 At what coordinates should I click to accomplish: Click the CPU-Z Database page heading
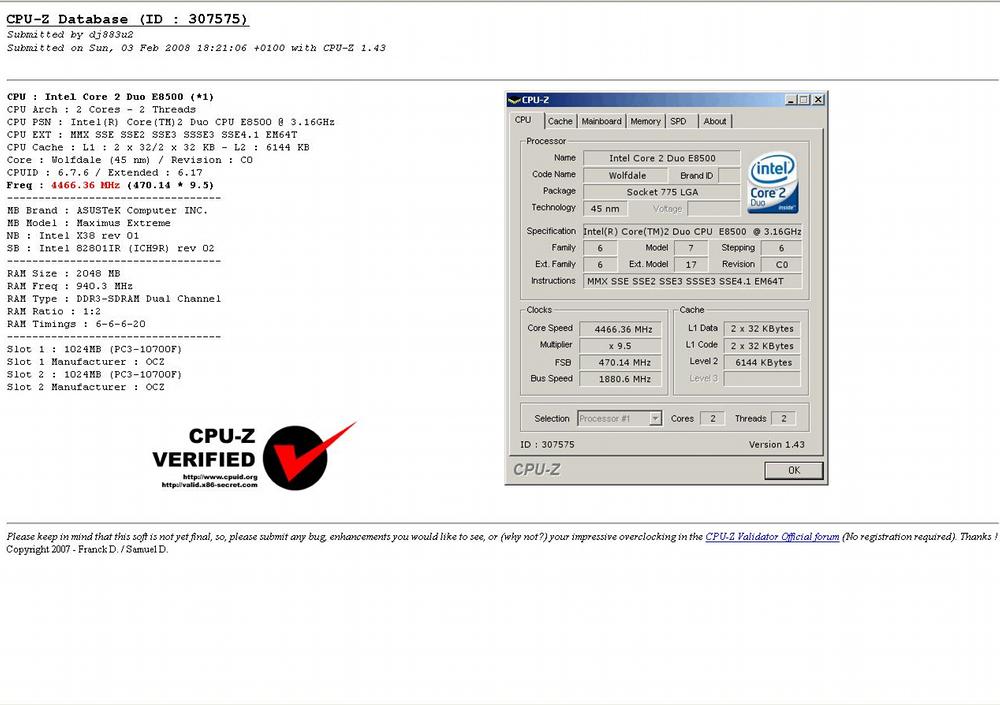(127, 19)
